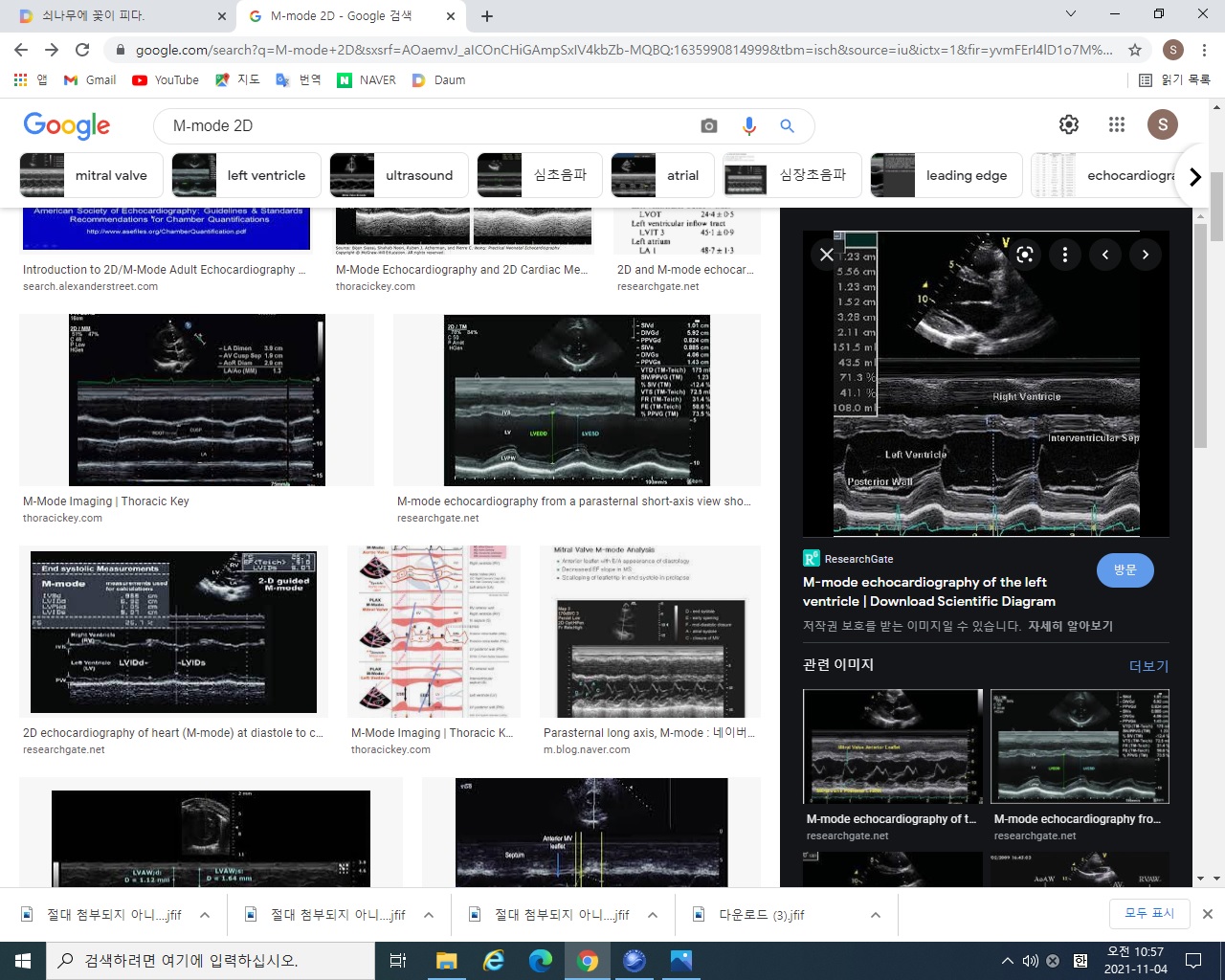Close the M-mode 2D Google 검색 tab

click(x=451, y=16)
